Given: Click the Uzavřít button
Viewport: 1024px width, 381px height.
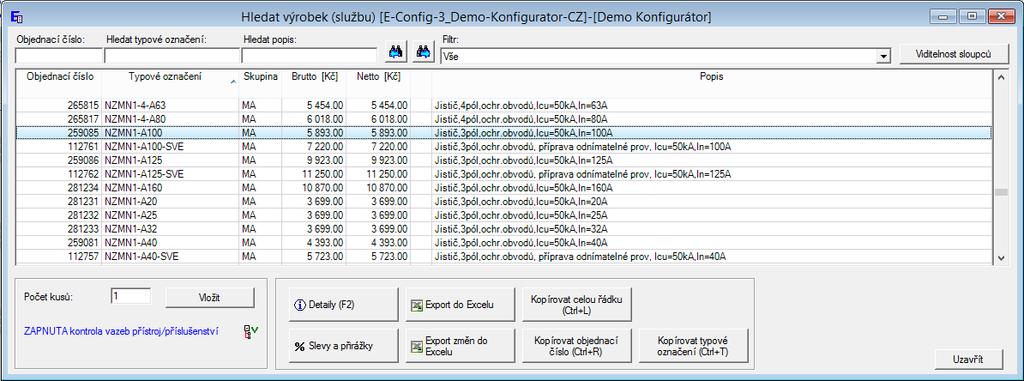Looking at the screenshot, I should 968,359.
